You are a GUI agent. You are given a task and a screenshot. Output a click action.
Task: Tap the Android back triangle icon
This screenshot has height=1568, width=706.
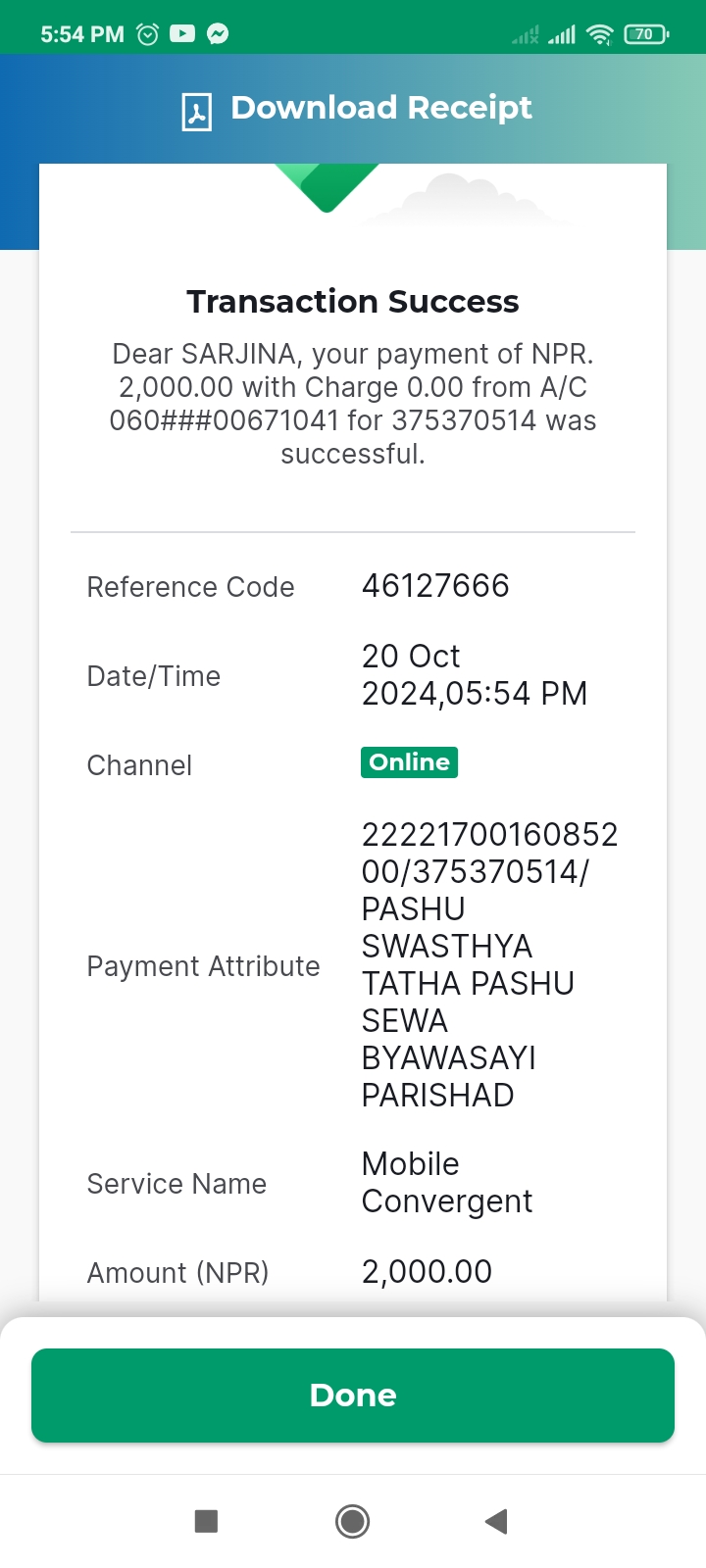tap(496, 1521)
